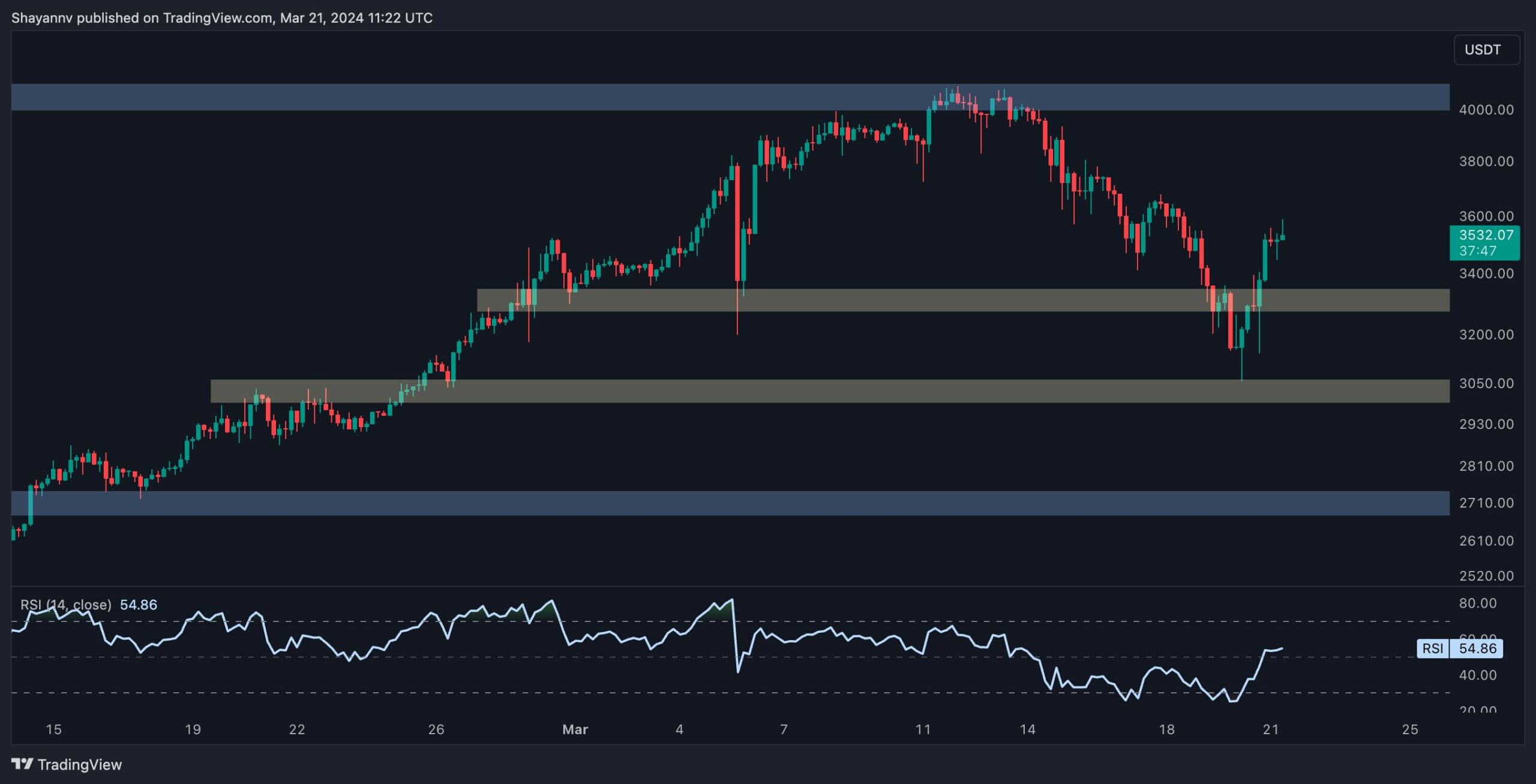Click the latest green candle near 3532
Viewport: 1536px width, 784px height.
coord(1282,238)
